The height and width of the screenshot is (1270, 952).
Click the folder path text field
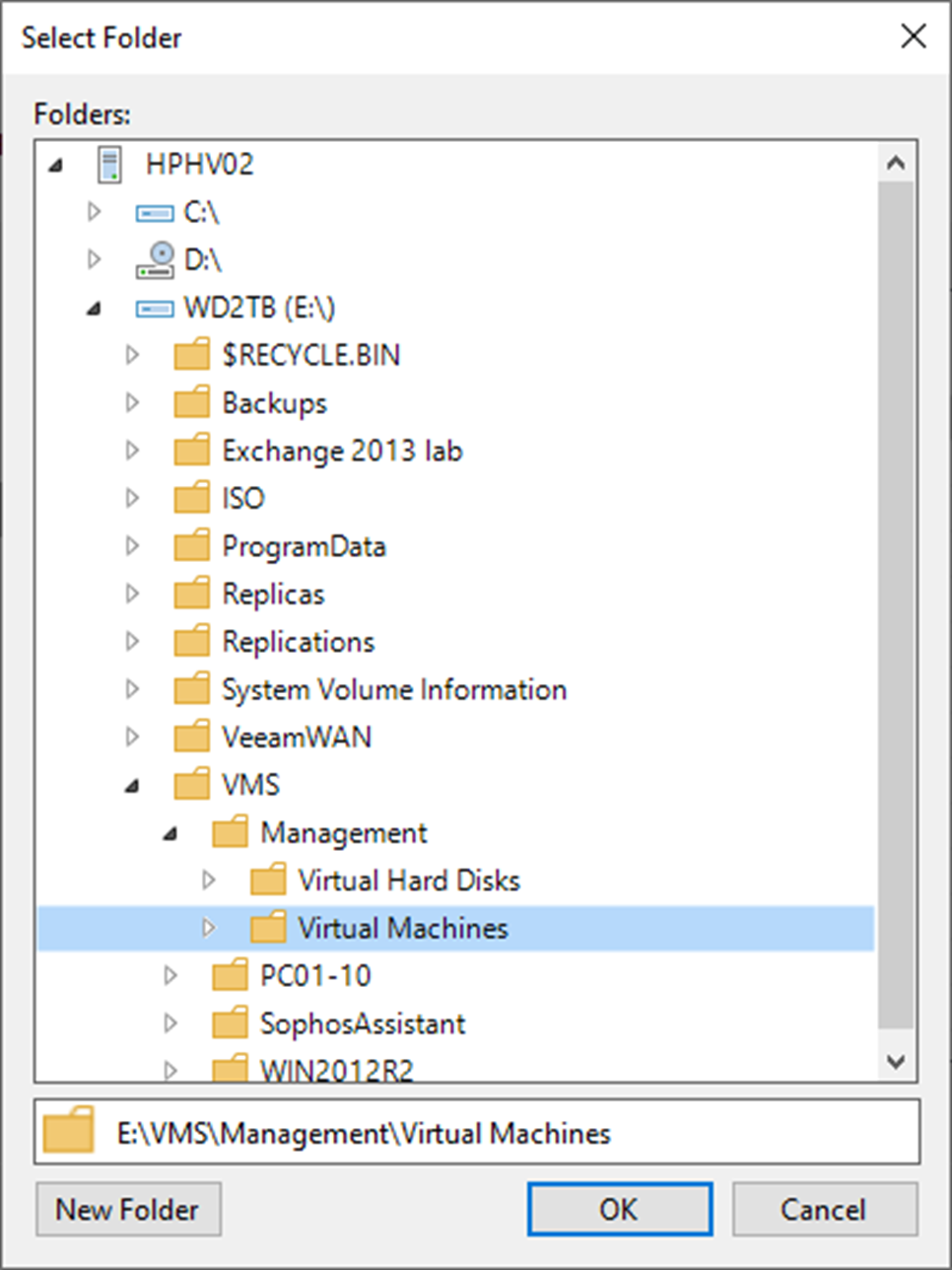pos(477,1132)
